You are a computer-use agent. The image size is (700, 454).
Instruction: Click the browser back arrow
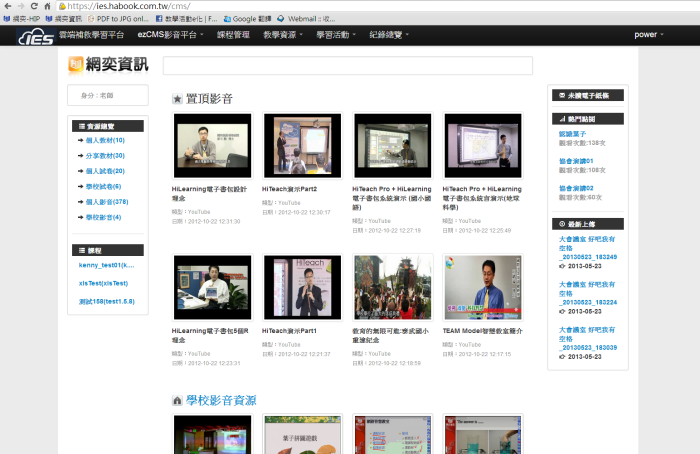pyautogui.click(x=8, y=6)
